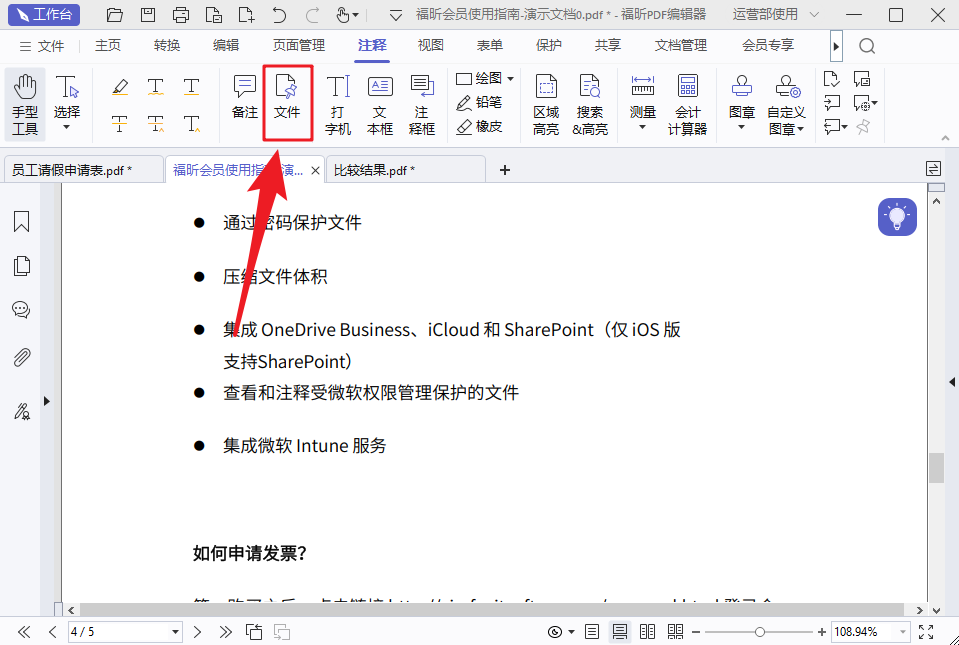This screenshot has height=645, width=959.
Task: Click the 工作台 workspace button
Action: pyautogui.click(x=43, y=14)
